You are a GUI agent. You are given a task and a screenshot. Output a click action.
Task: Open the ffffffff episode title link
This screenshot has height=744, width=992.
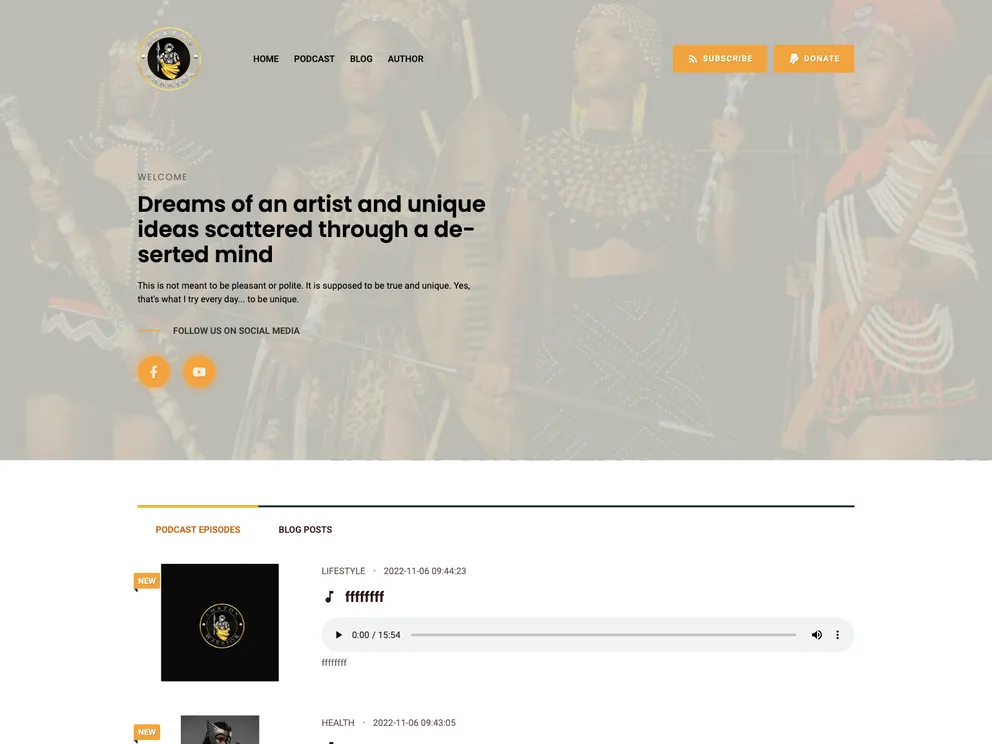point(364,597)
